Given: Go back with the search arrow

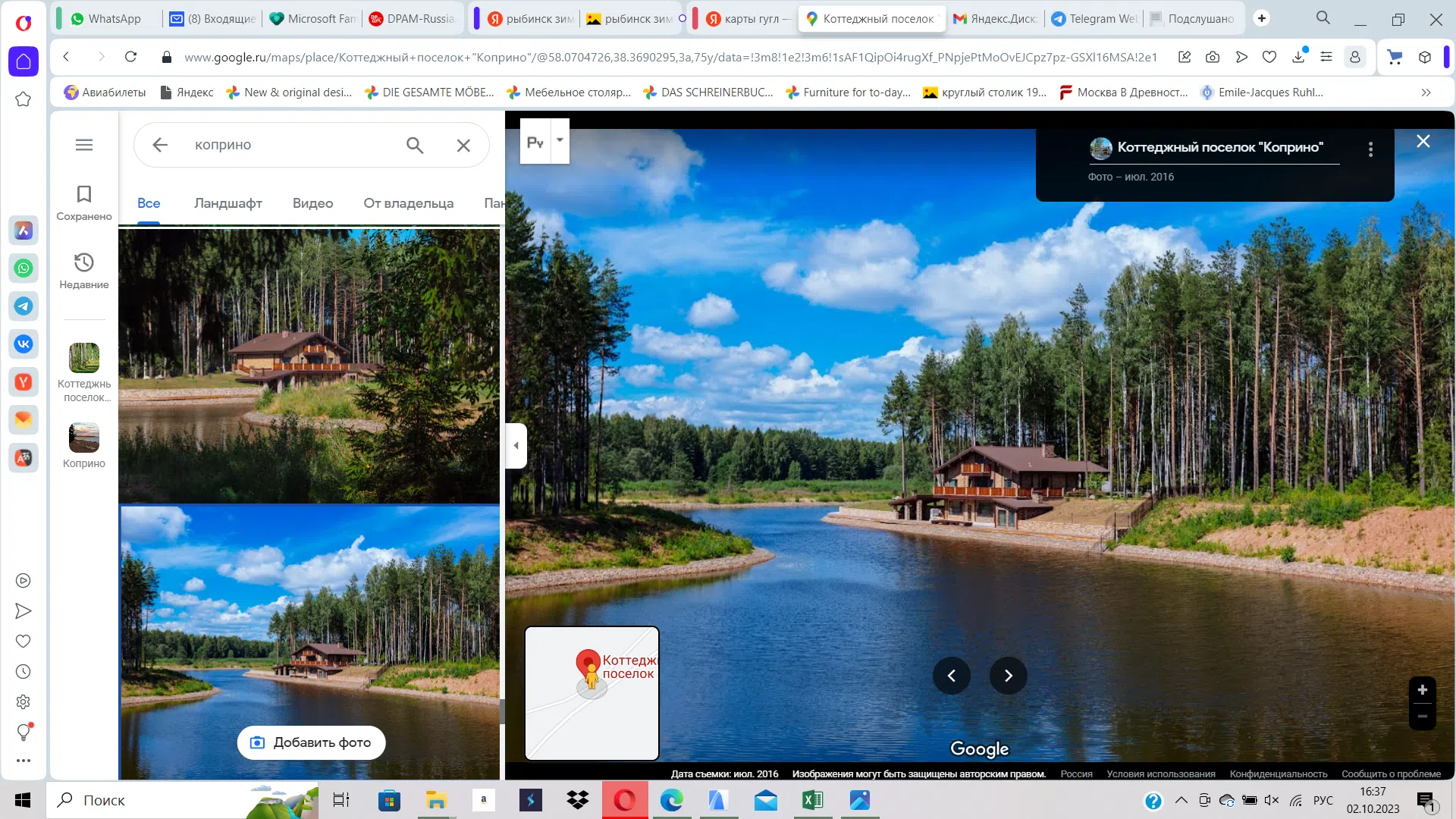Looking at the screenshot, I should point(160,145).
